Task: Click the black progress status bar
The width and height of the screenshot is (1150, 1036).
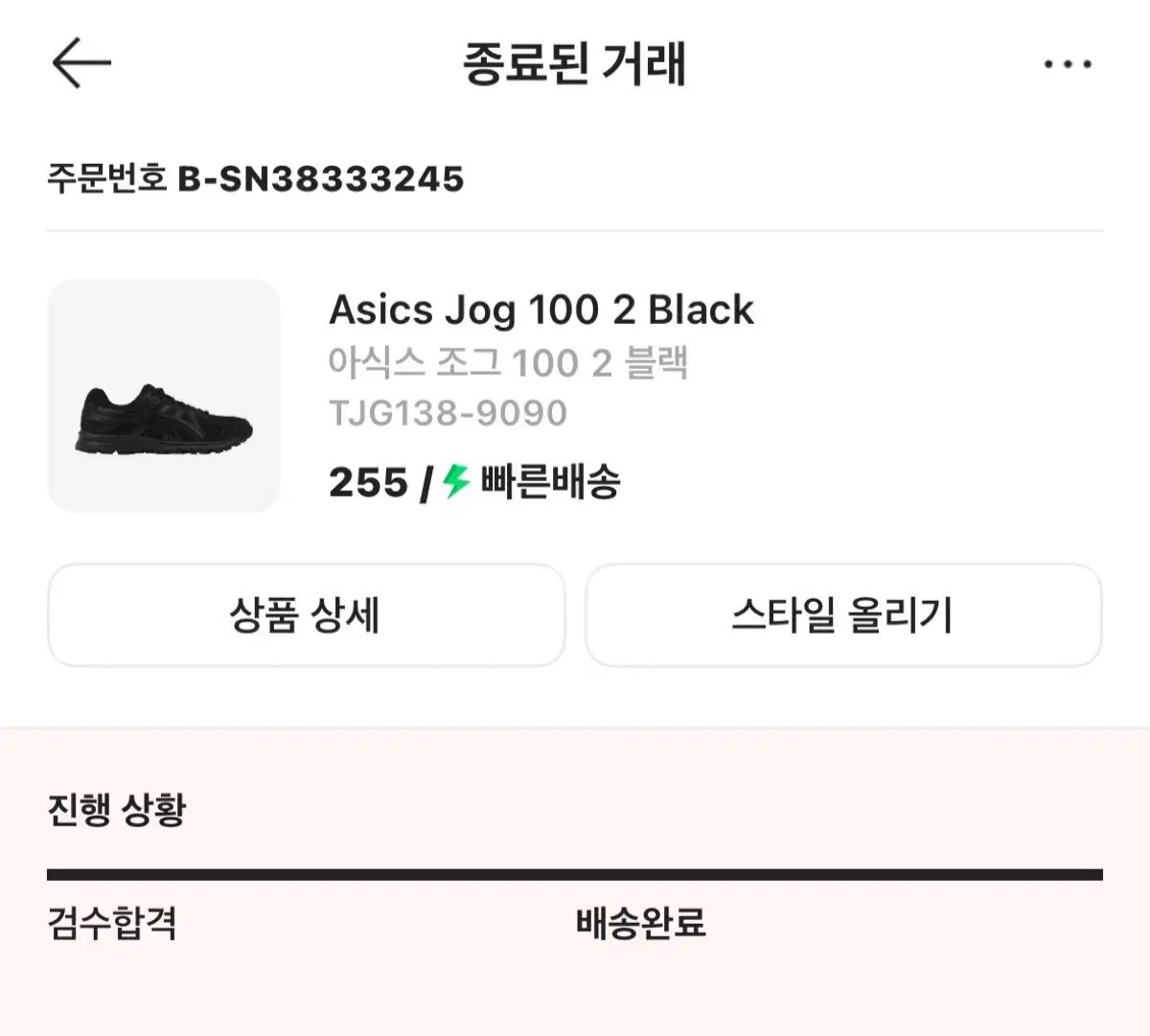Action: coord(575,874)
